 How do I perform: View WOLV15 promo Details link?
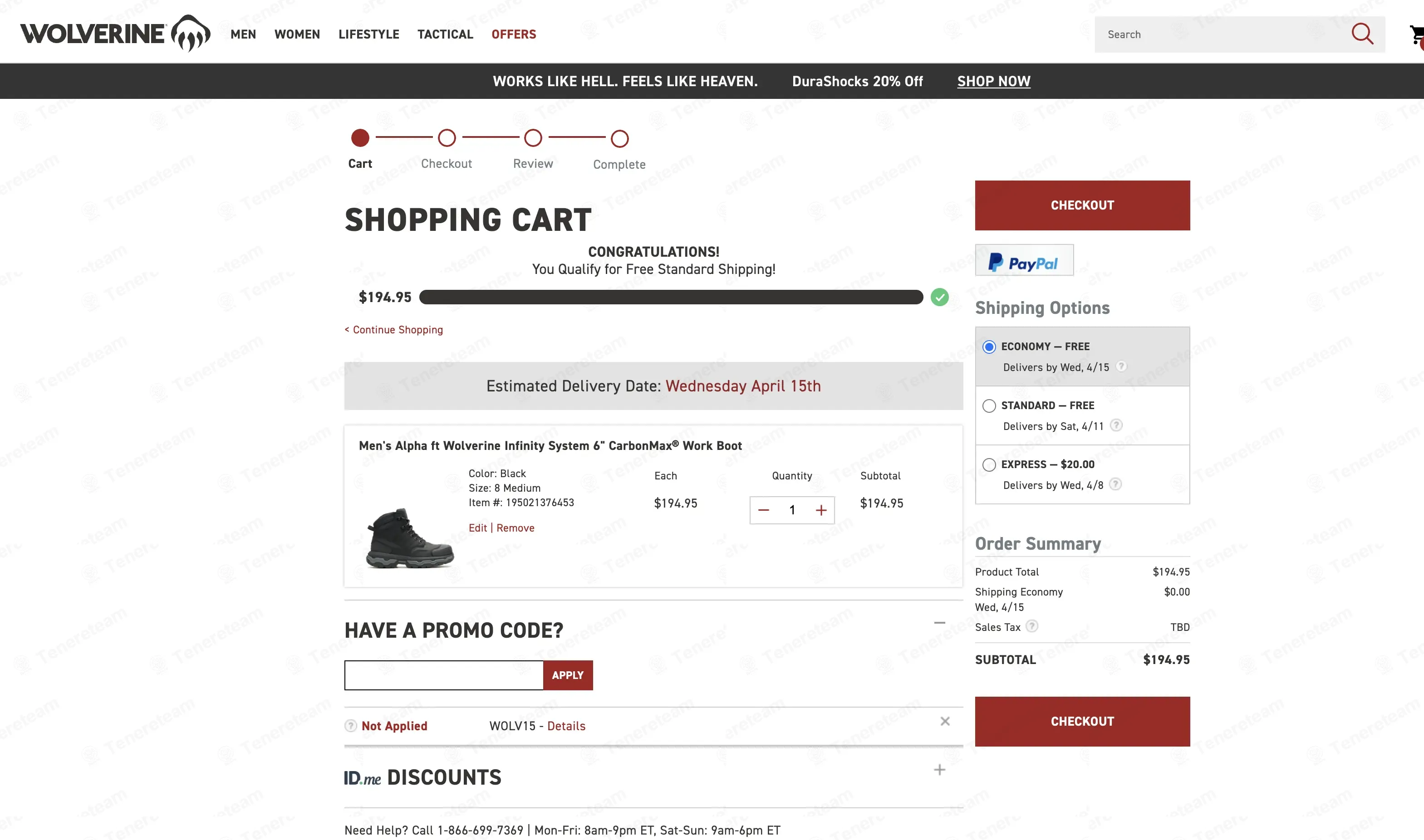coord(566,726)
